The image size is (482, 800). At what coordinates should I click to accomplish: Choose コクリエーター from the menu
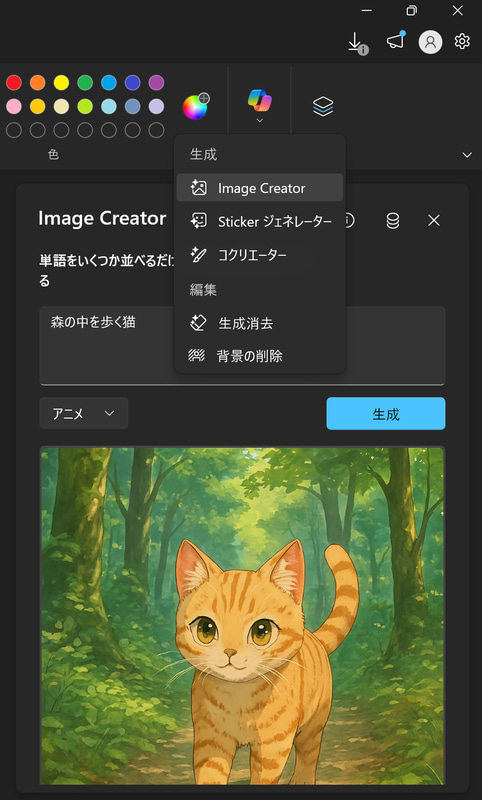(x=260, y=255)
